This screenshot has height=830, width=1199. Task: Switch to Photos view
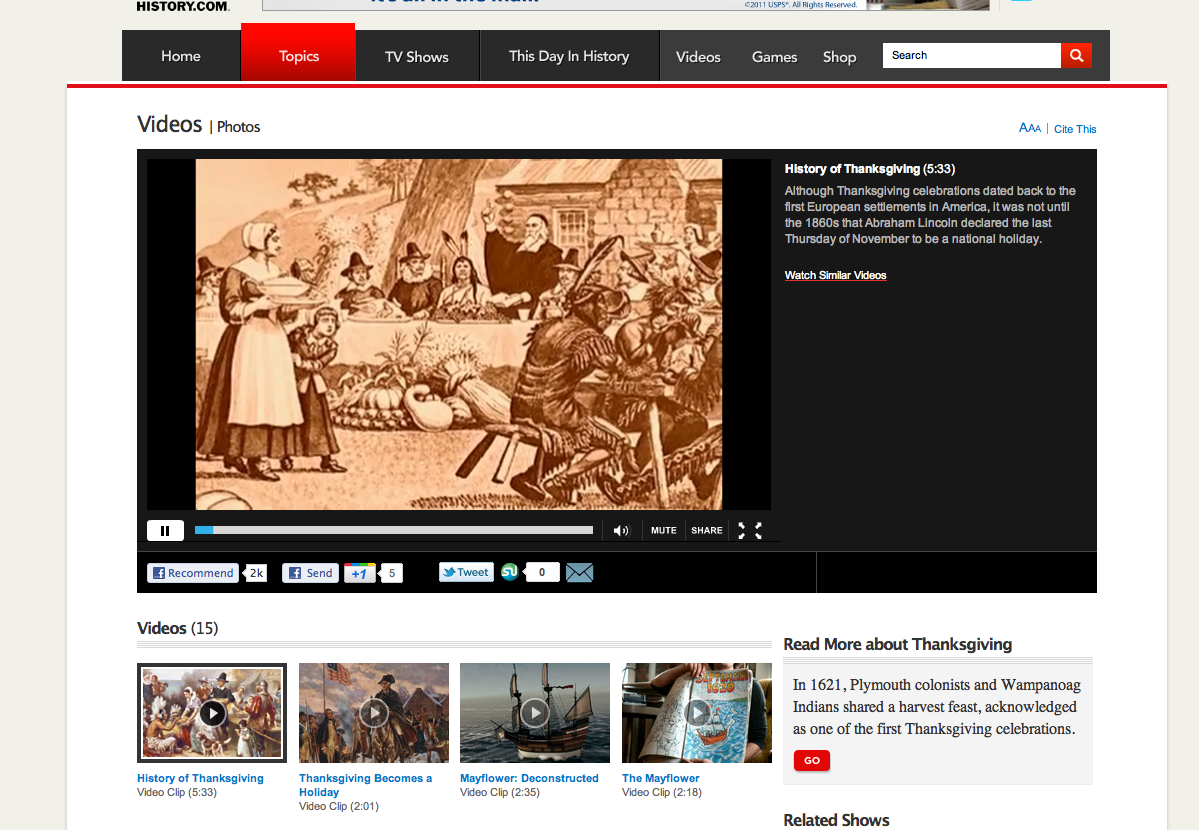pyautogui.click(x=239, y=127)
